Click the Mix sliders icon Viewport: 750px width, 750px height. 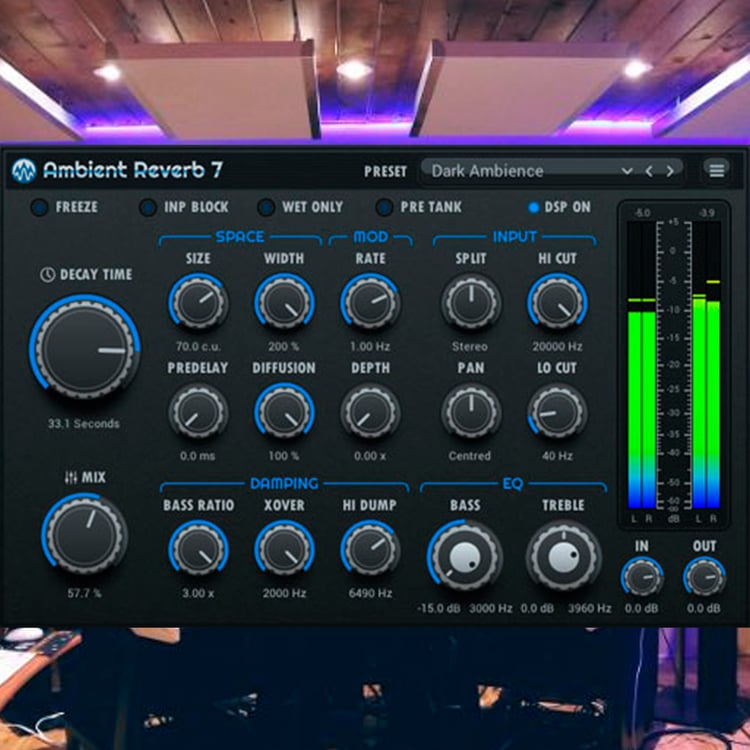point(70,477)
